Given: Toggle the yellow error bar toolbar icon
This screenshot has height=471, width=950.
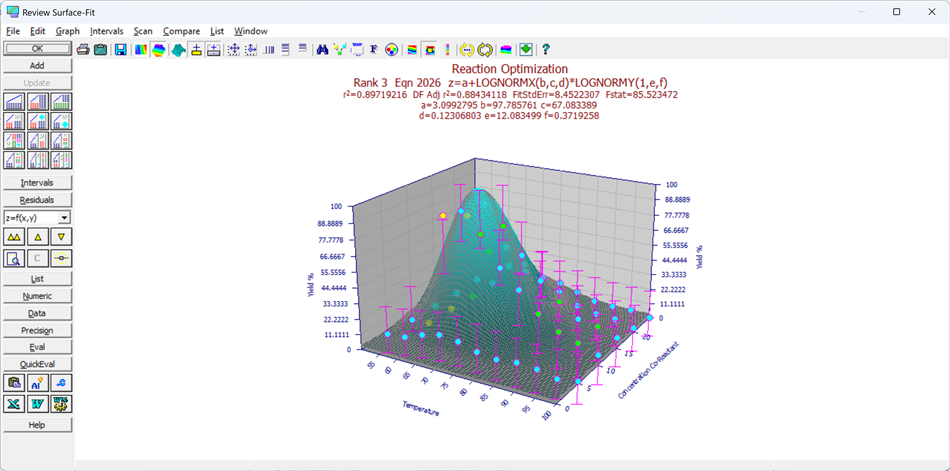Looking at the screenshot, I should tap(196, 50).
